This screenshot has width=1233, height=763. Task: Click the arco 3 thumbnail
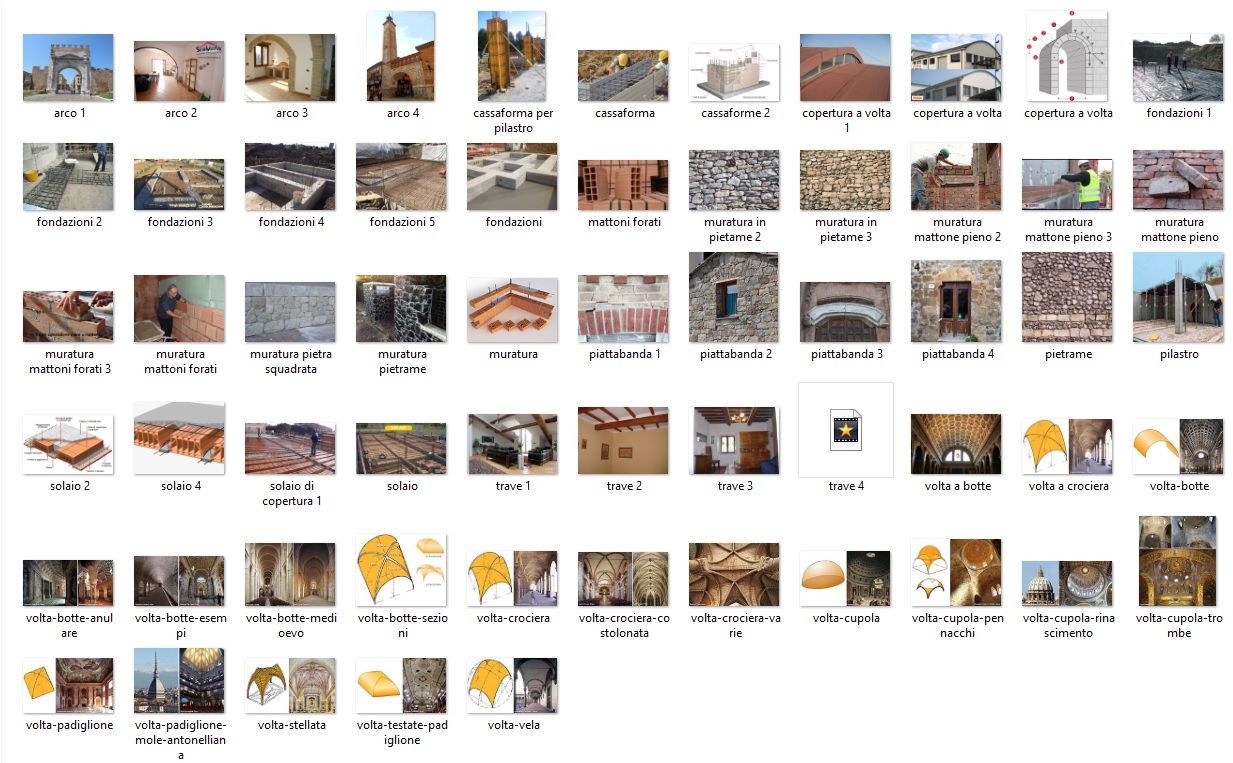click(290, 68)
